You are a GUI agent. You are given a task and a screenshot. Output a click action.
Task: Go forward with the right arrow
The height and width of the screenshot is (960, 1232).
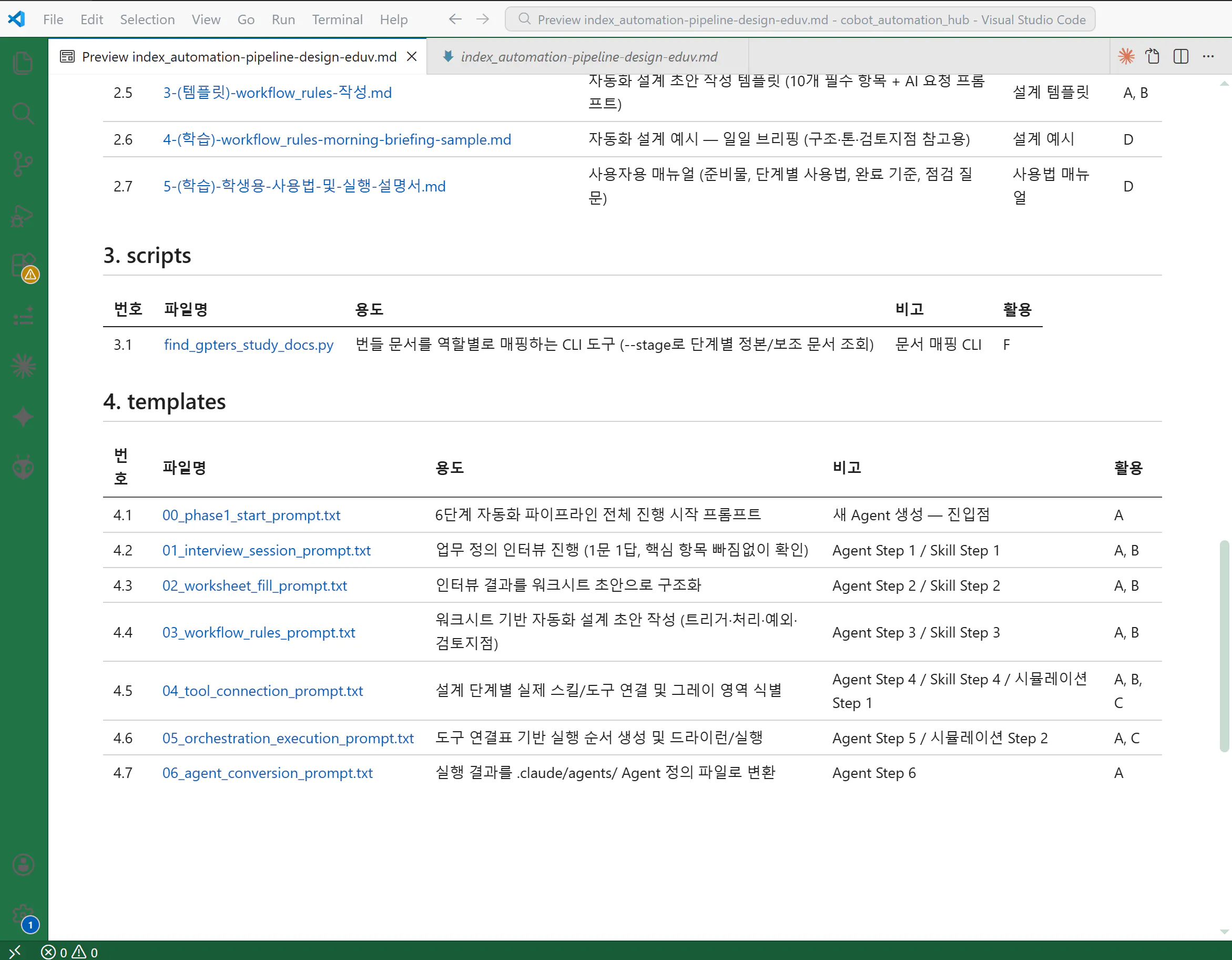pos(483,19)
